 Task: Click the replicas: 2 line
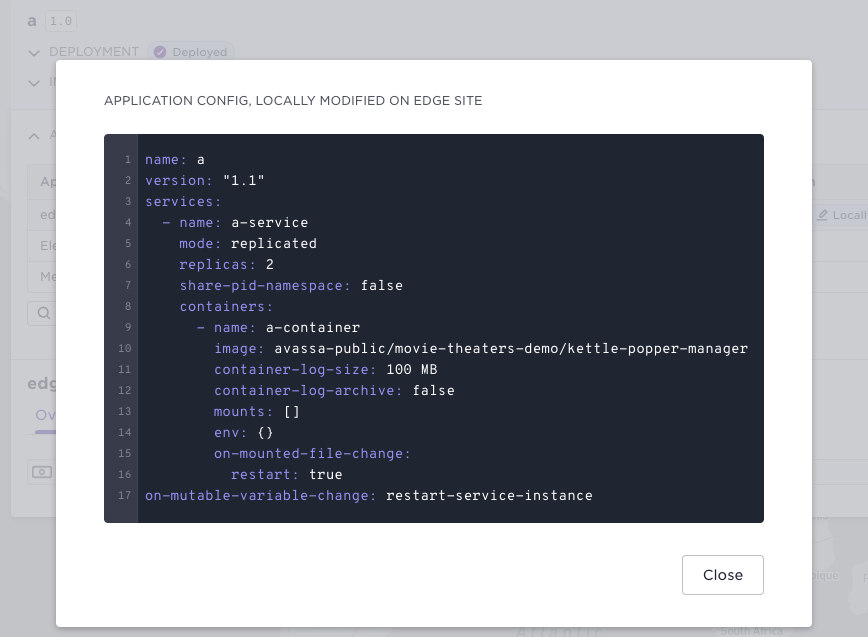pyautogui.click(x=226, y=265)
